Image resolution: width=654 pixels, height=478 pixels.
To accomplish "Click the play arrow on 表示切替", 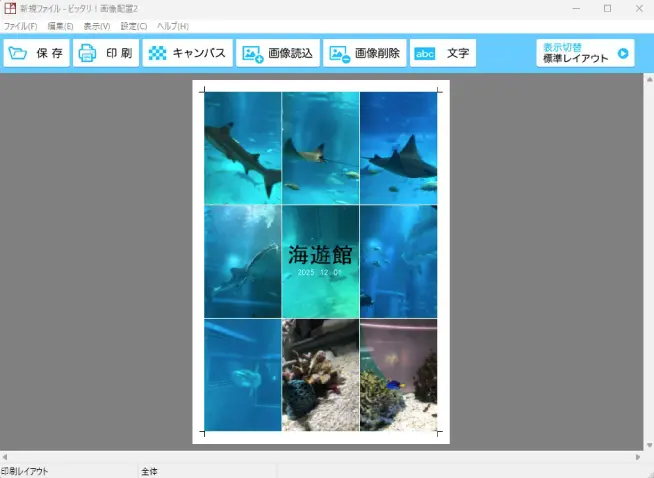I will (623, 53).
